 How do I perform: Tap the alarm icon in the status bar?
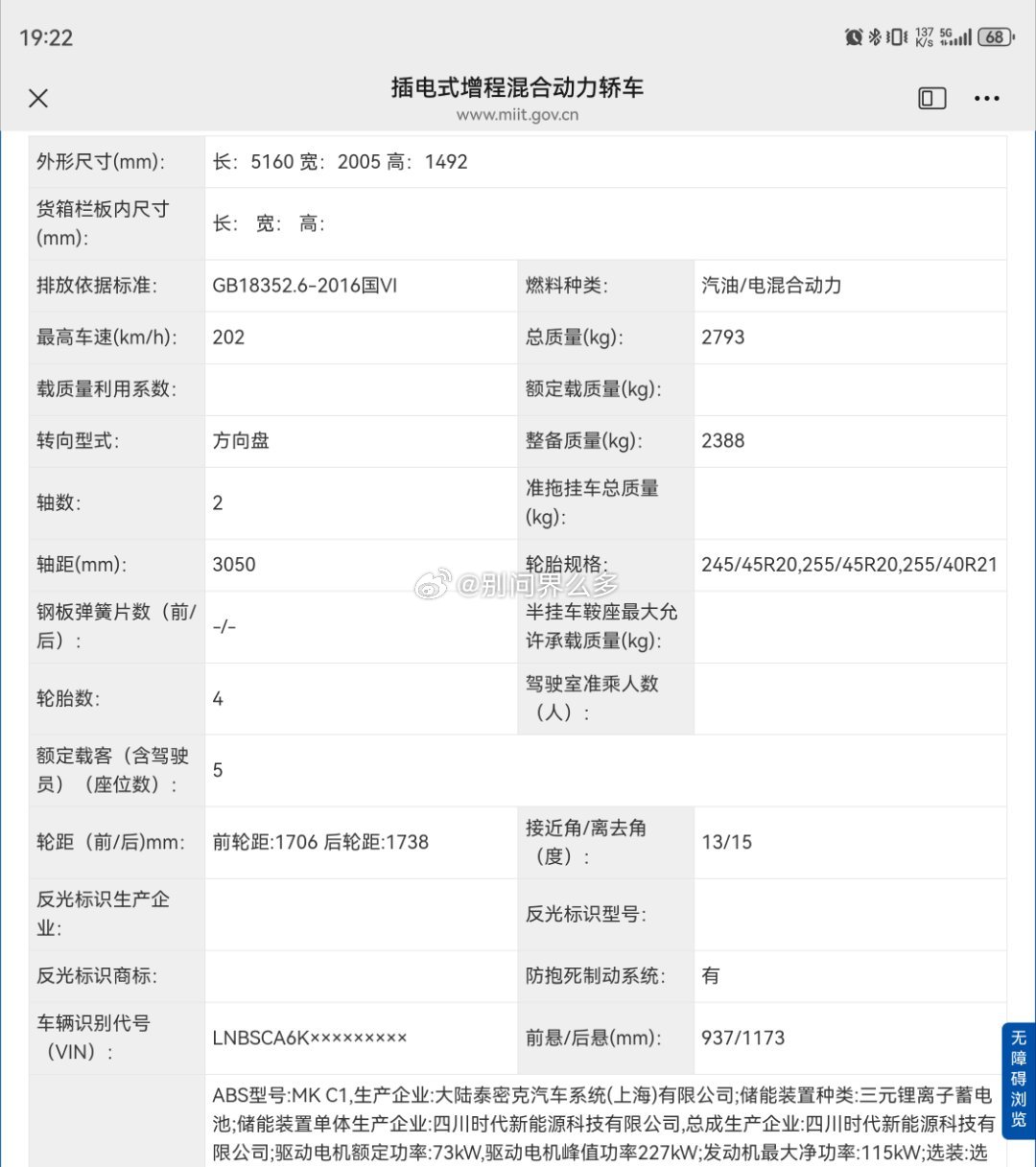click(854, 37)
